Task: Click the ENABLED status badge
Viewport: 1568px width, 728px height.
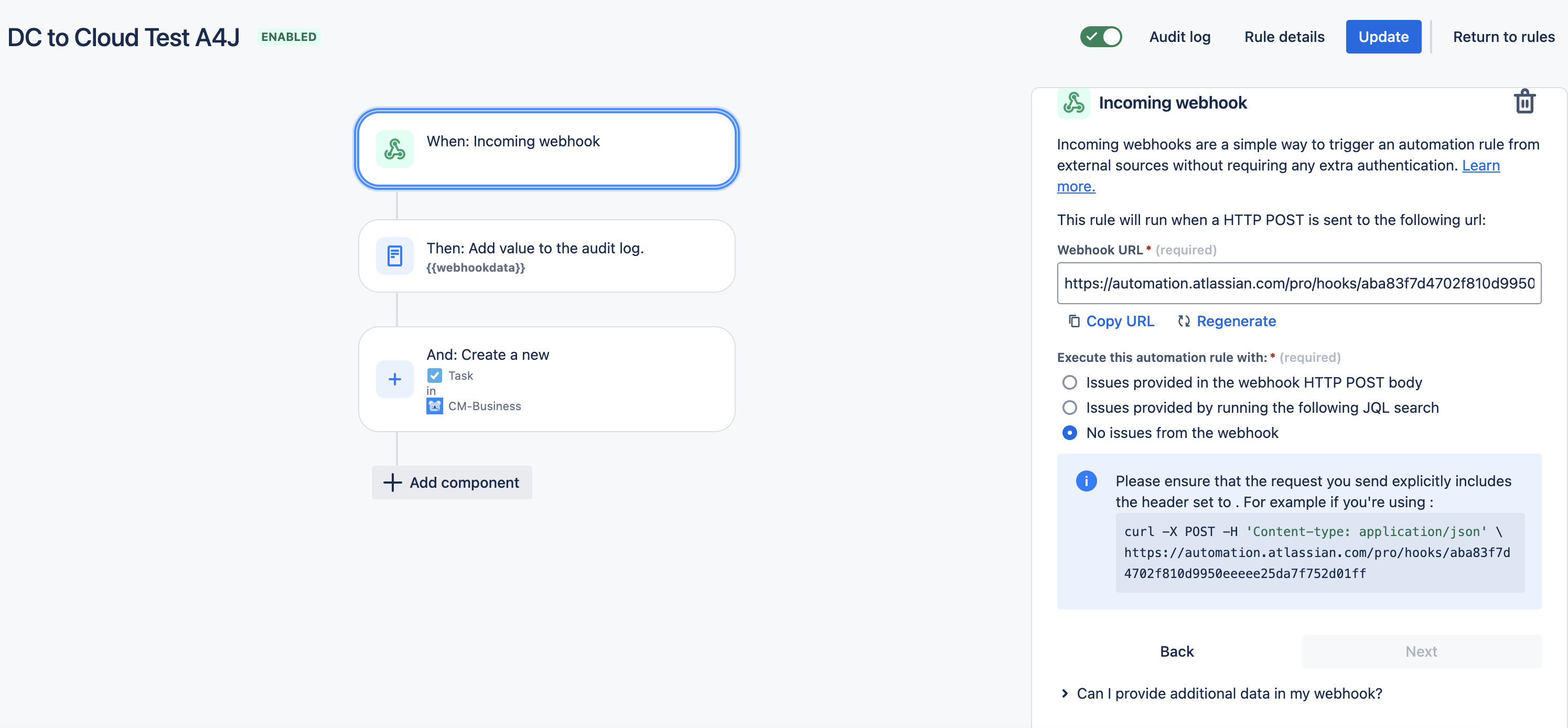Action: point(288,37)
